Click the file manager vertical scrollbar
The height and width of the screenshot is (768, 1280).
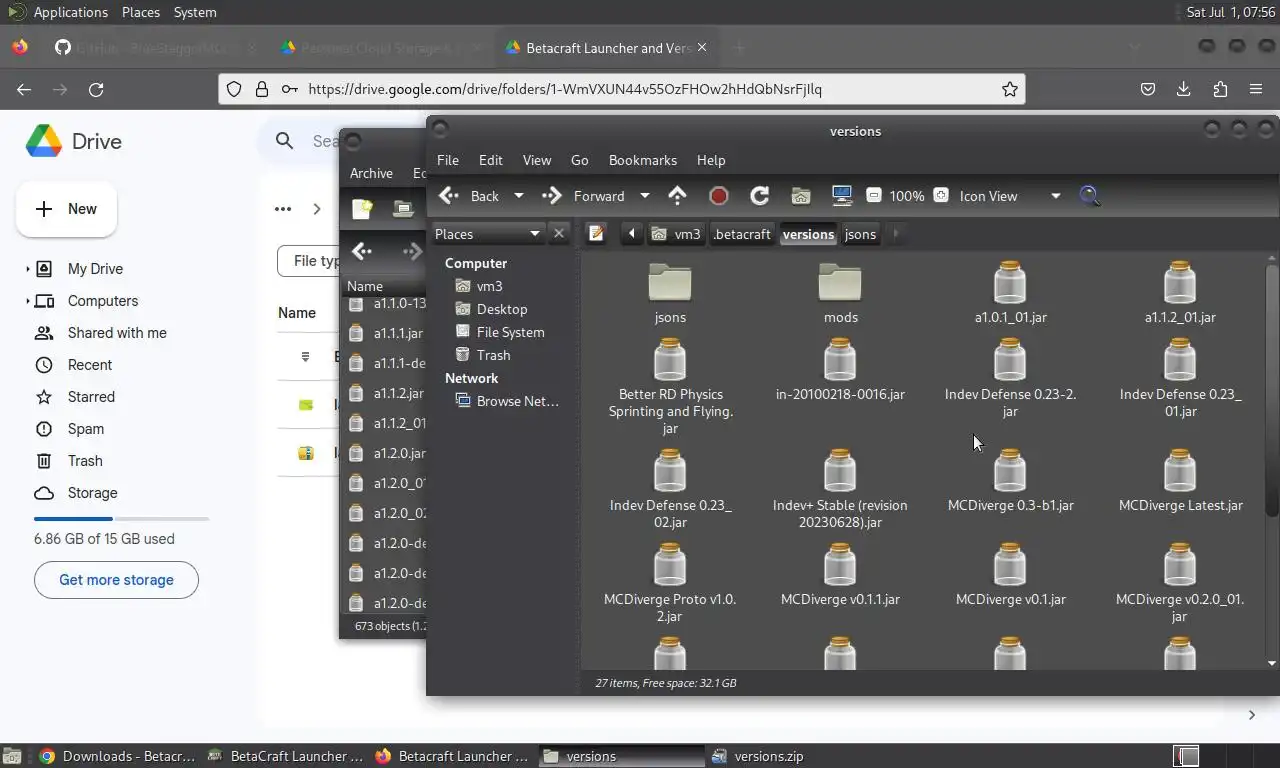pos(1272,390)
